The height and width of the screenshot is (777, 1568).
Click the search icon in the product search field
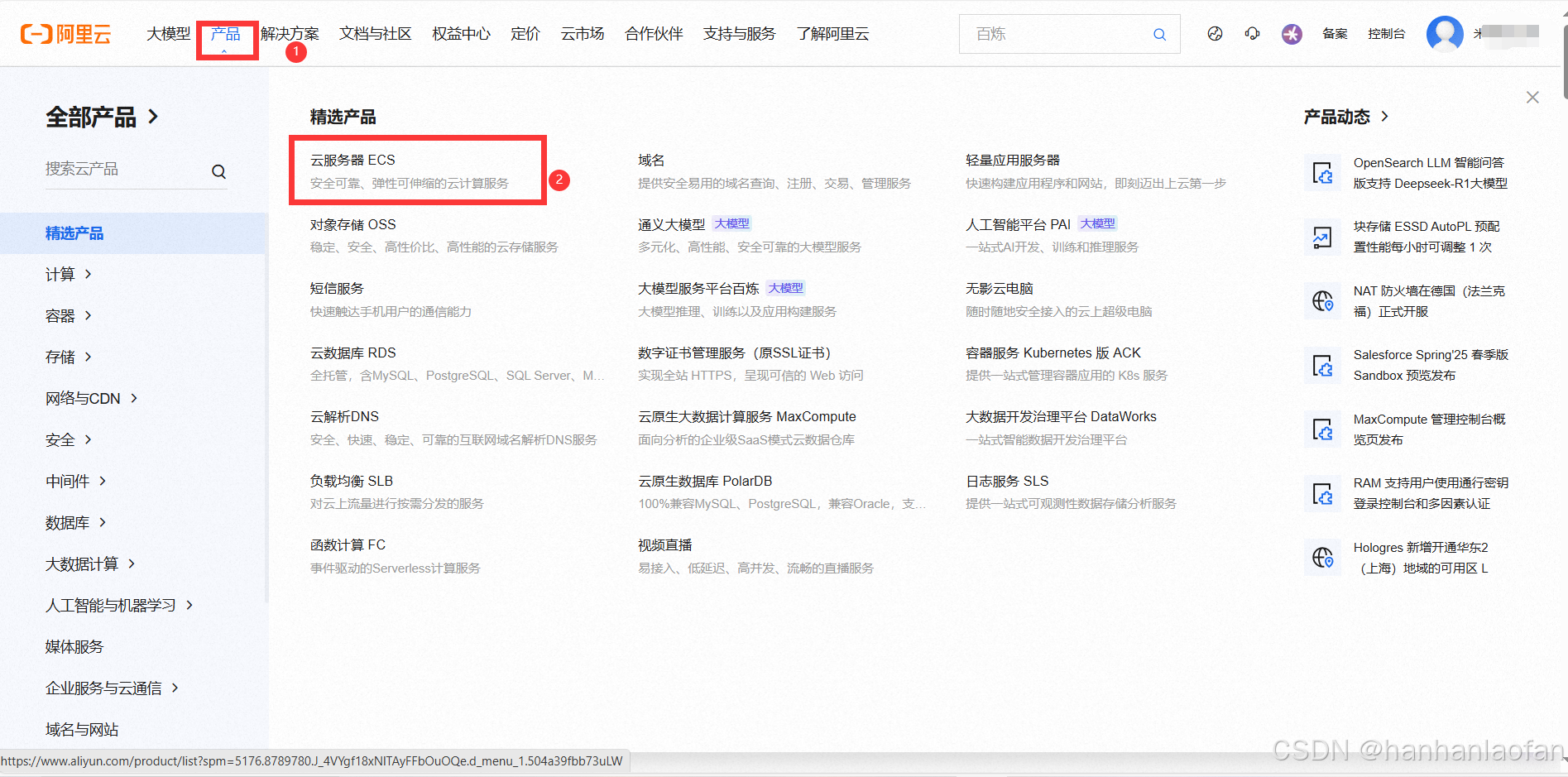pyautogui.click(x=218, y=171)
